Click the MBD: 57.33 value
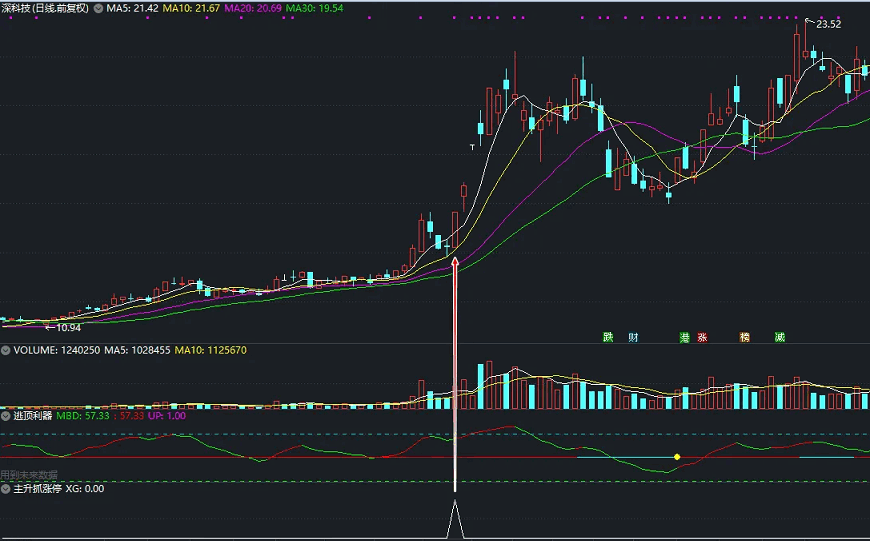Image resolution: width=870 pixels, height=541 pixels. 83,416
